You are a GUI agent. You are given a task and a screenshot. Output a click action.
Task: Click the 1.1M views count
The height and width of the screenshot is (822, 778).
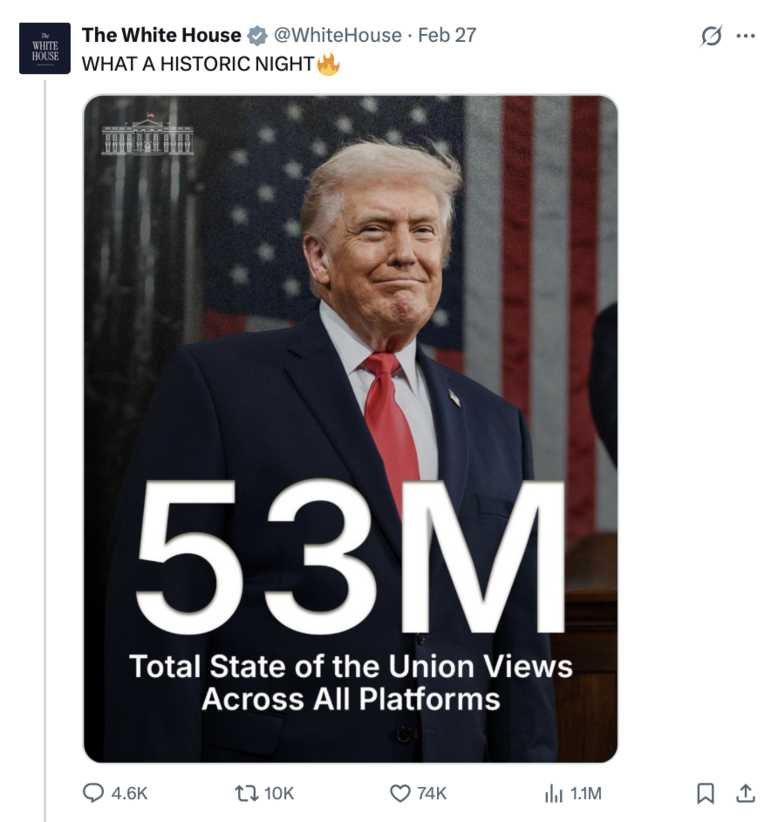click(x=586, y=793)
